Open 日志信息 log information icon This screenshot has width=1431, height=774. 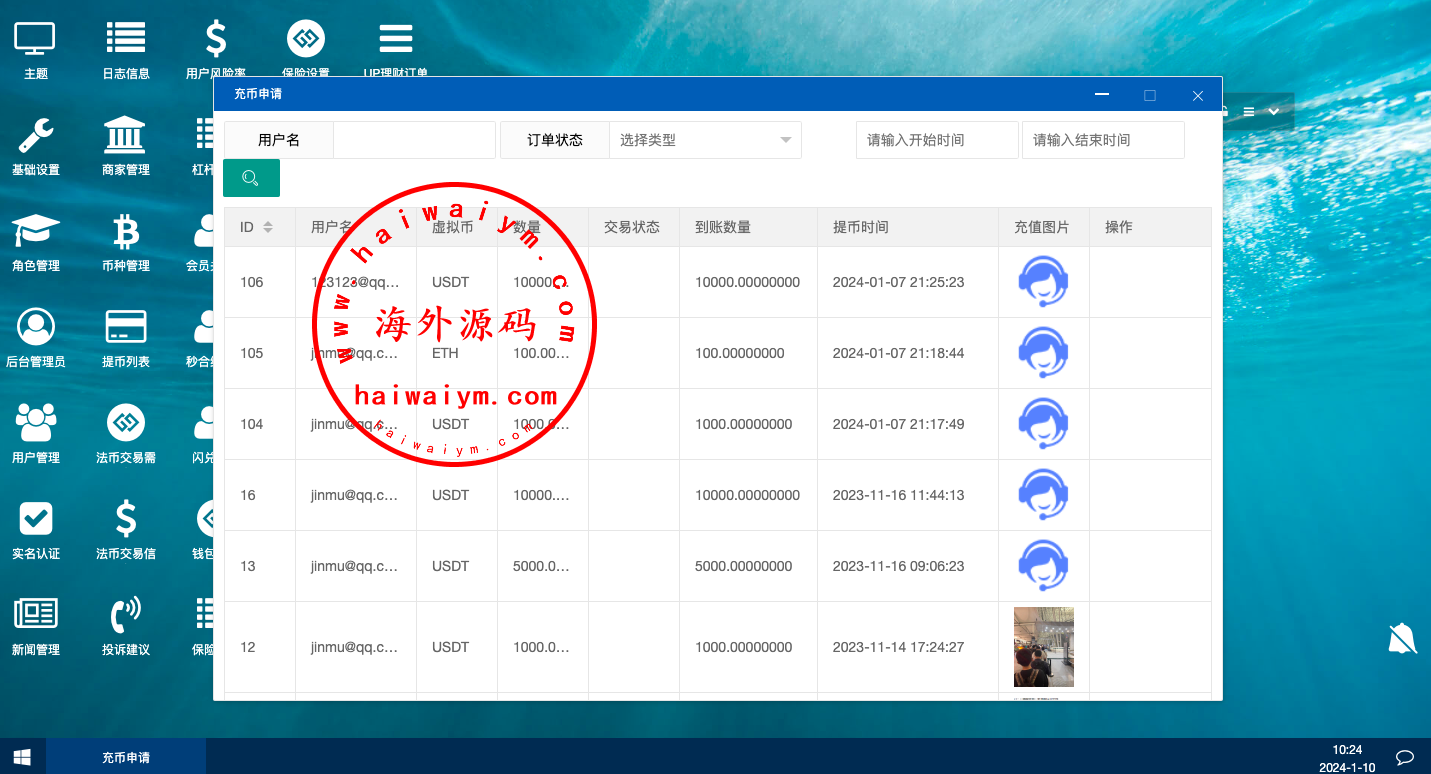[125, 40]
